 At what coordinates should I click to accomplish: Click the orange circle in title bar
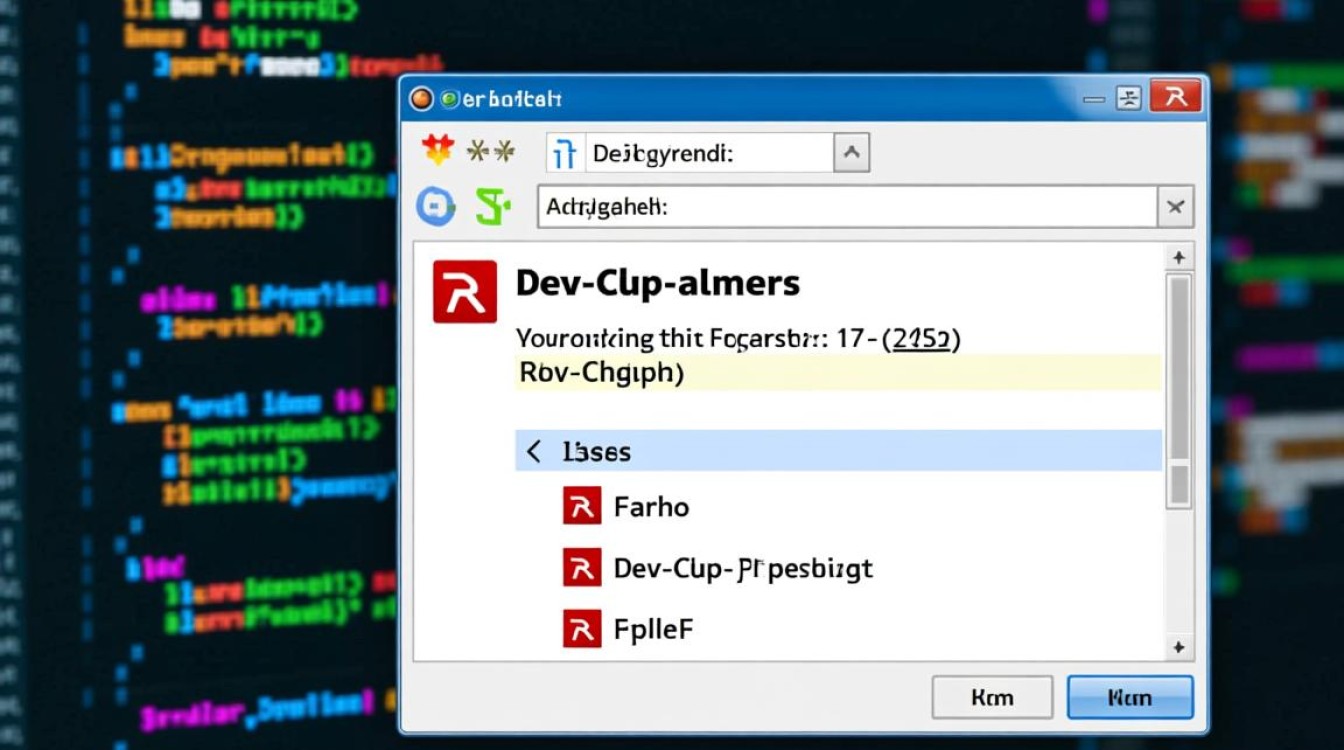pos(422,98)
